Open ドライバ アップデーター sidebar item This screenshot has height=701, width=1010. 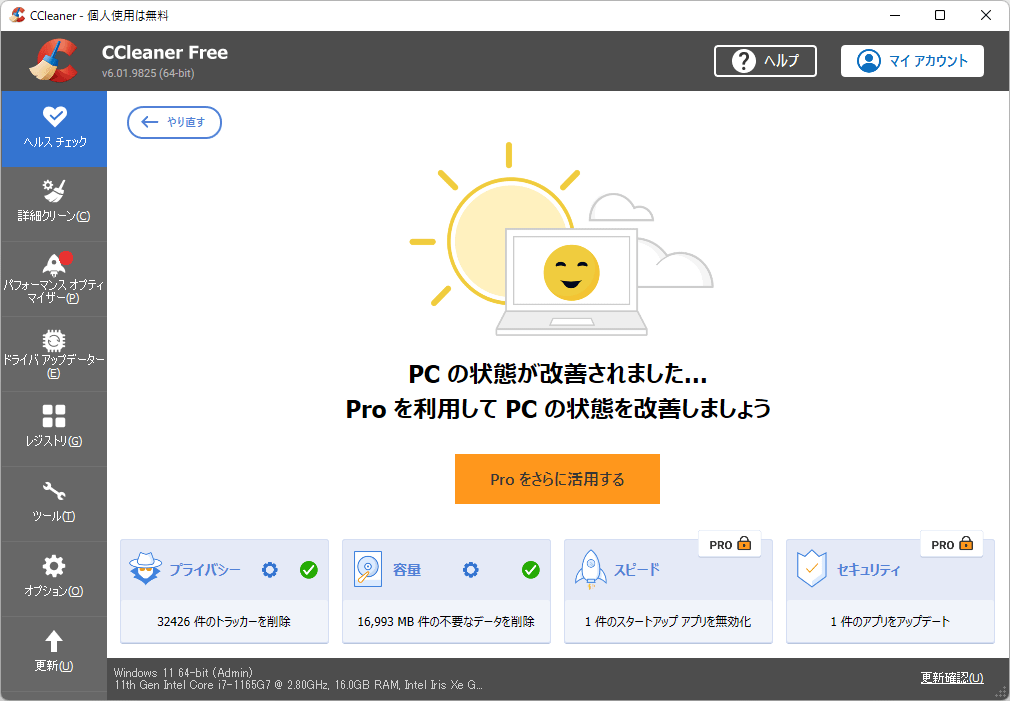(x=54, y=354)
